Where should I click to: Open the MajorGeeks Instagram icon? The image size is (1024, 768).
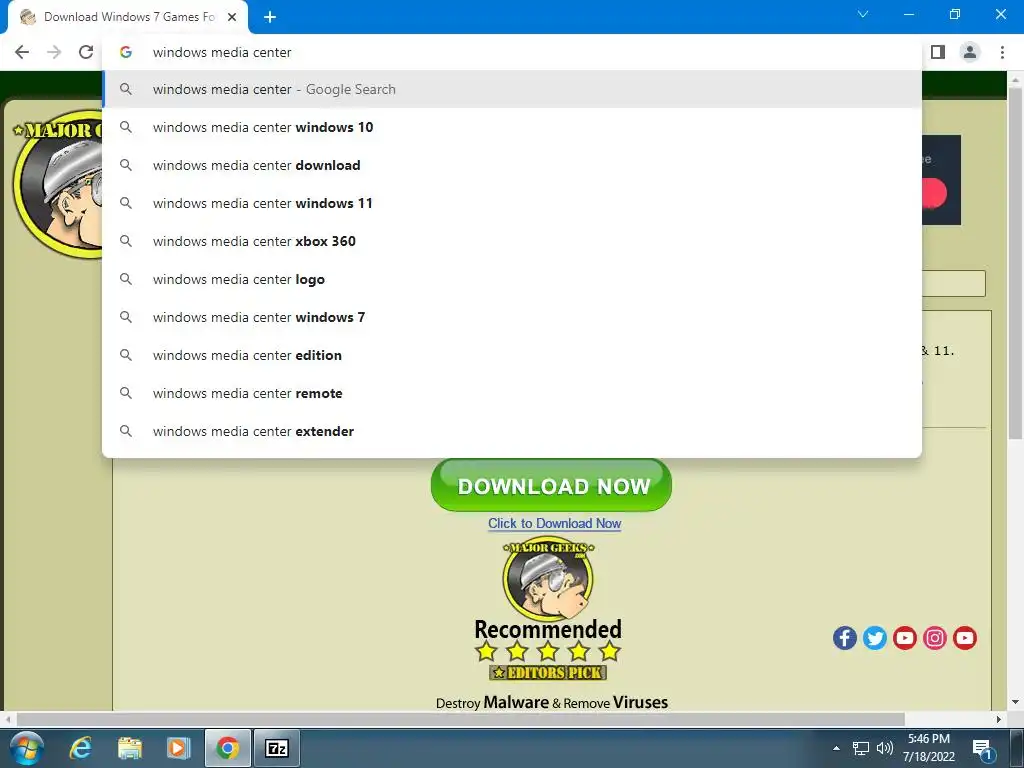pos(935,638)
